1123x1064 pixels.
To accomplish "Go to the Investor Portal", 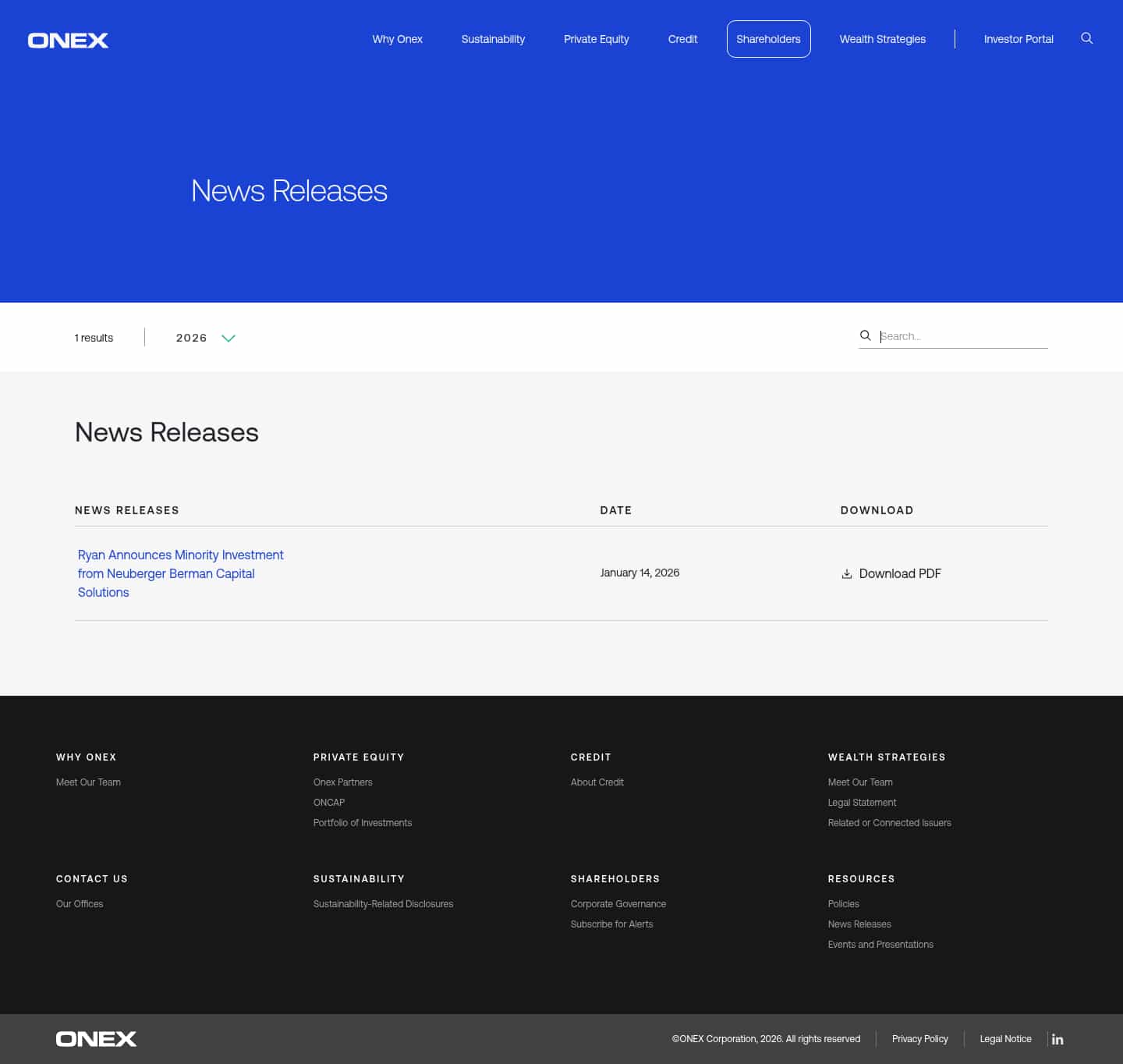I will pos(1018,39).
